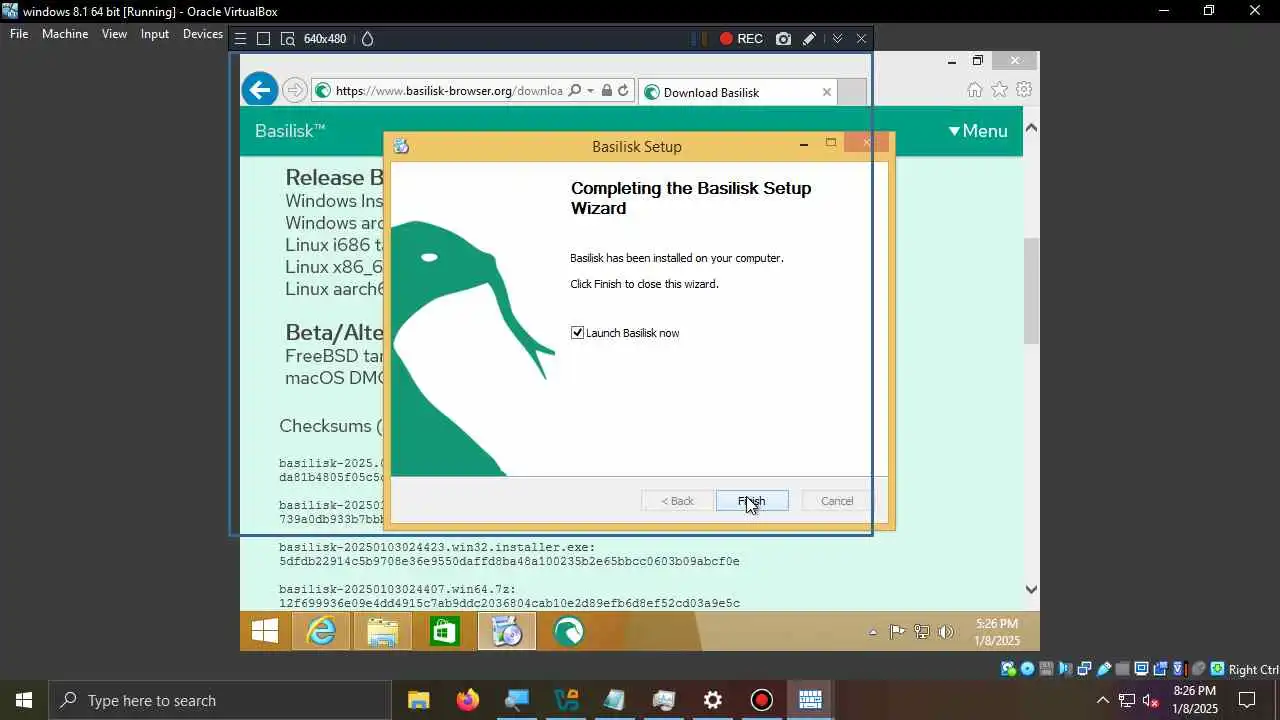Open Windows Store on guest taskbar

(x=444, y=632)
